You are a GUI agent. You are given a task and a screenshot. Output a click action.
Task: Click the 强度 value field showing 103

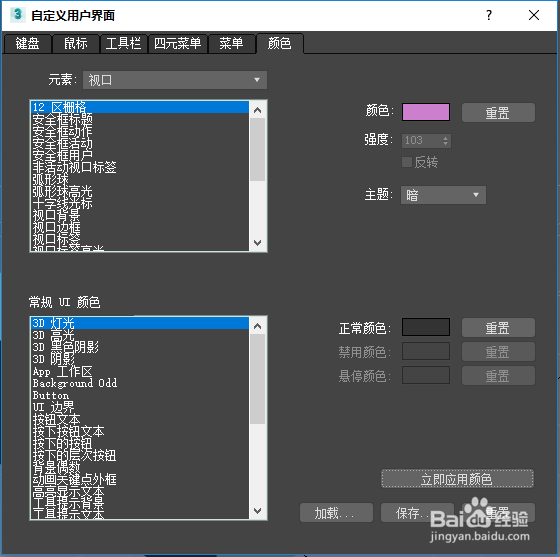pyautogui.click(x=422, y=140)
